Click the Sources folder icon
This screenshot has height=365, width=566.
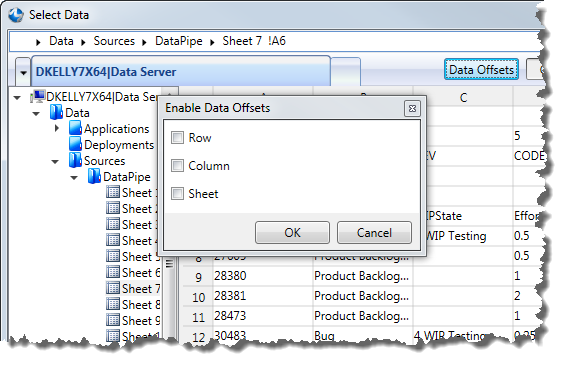pos(75,160)
